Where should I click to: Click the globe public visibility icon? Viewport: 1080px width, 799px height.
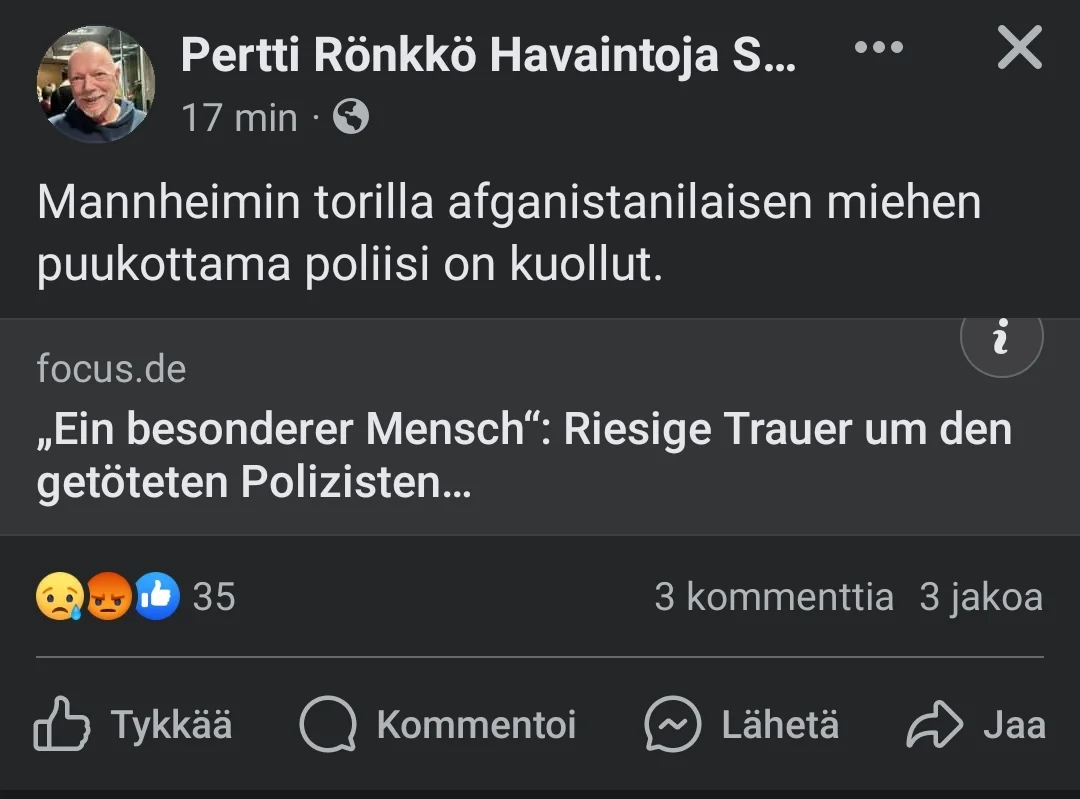click(351, 118)
